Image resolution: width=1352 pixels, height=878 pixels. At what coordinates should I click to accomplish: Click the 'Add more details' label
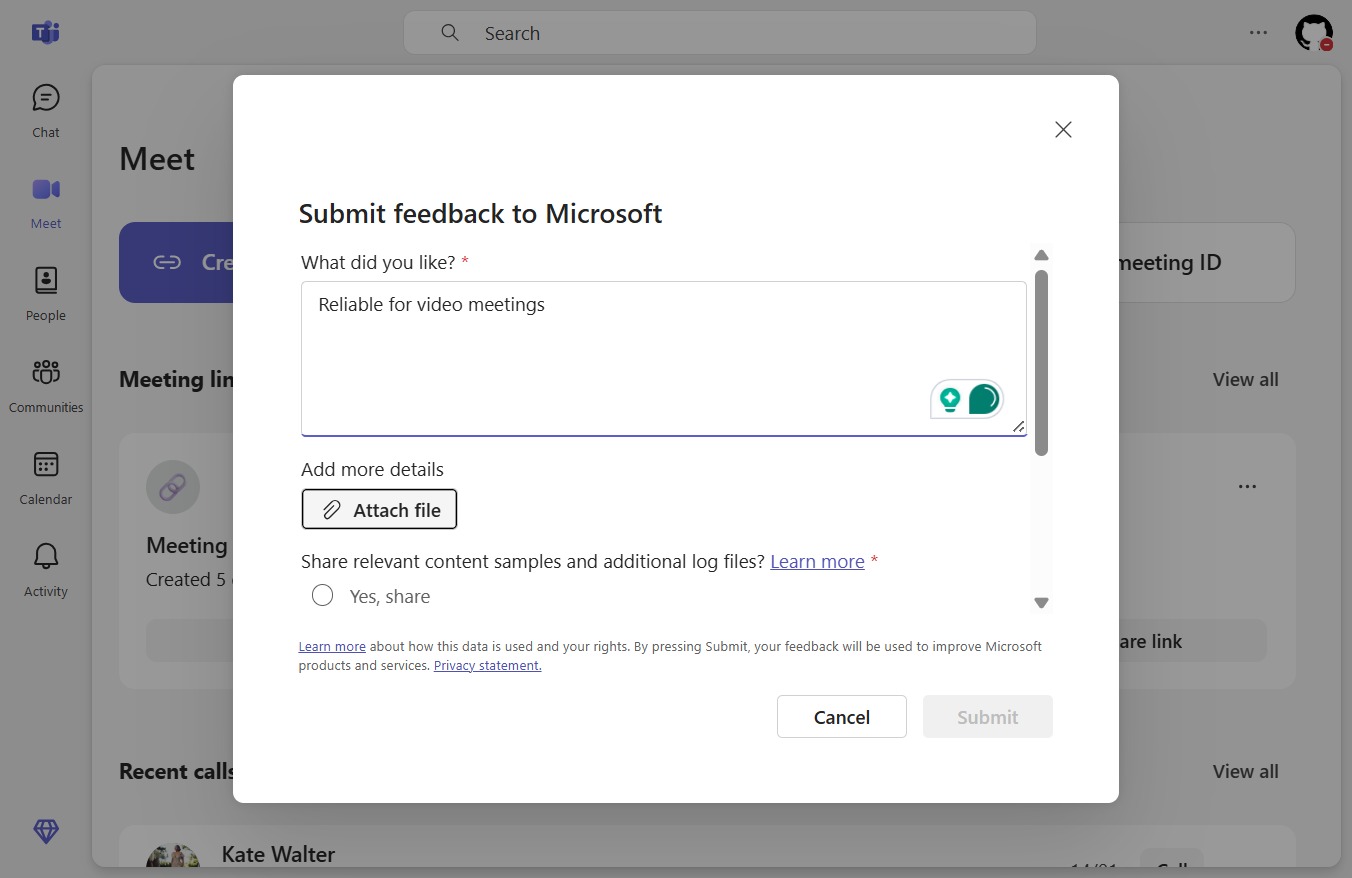[x=372, y=469]
